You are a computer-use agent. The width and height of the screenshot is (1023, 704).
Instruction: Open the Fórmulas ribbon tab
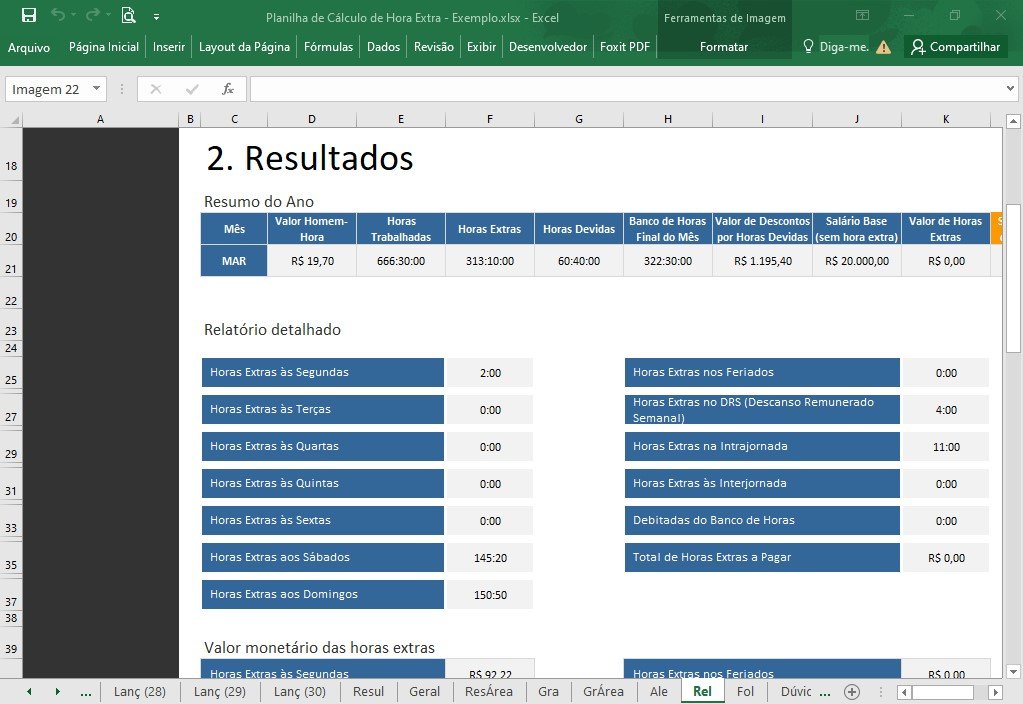(x=328, y=47)
